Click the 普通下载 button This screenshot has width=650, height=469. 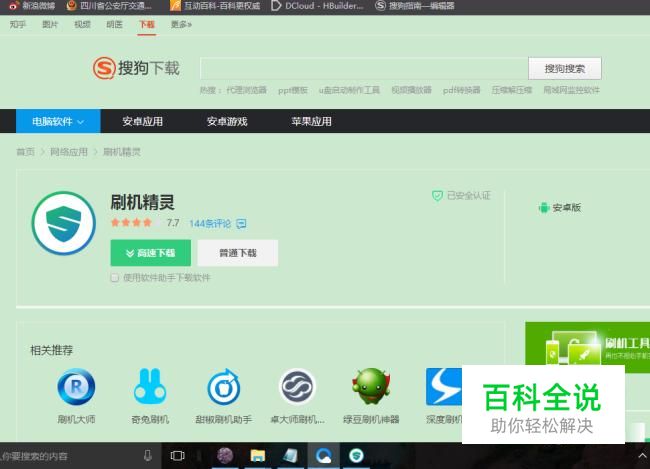click(x=238, y=253)
